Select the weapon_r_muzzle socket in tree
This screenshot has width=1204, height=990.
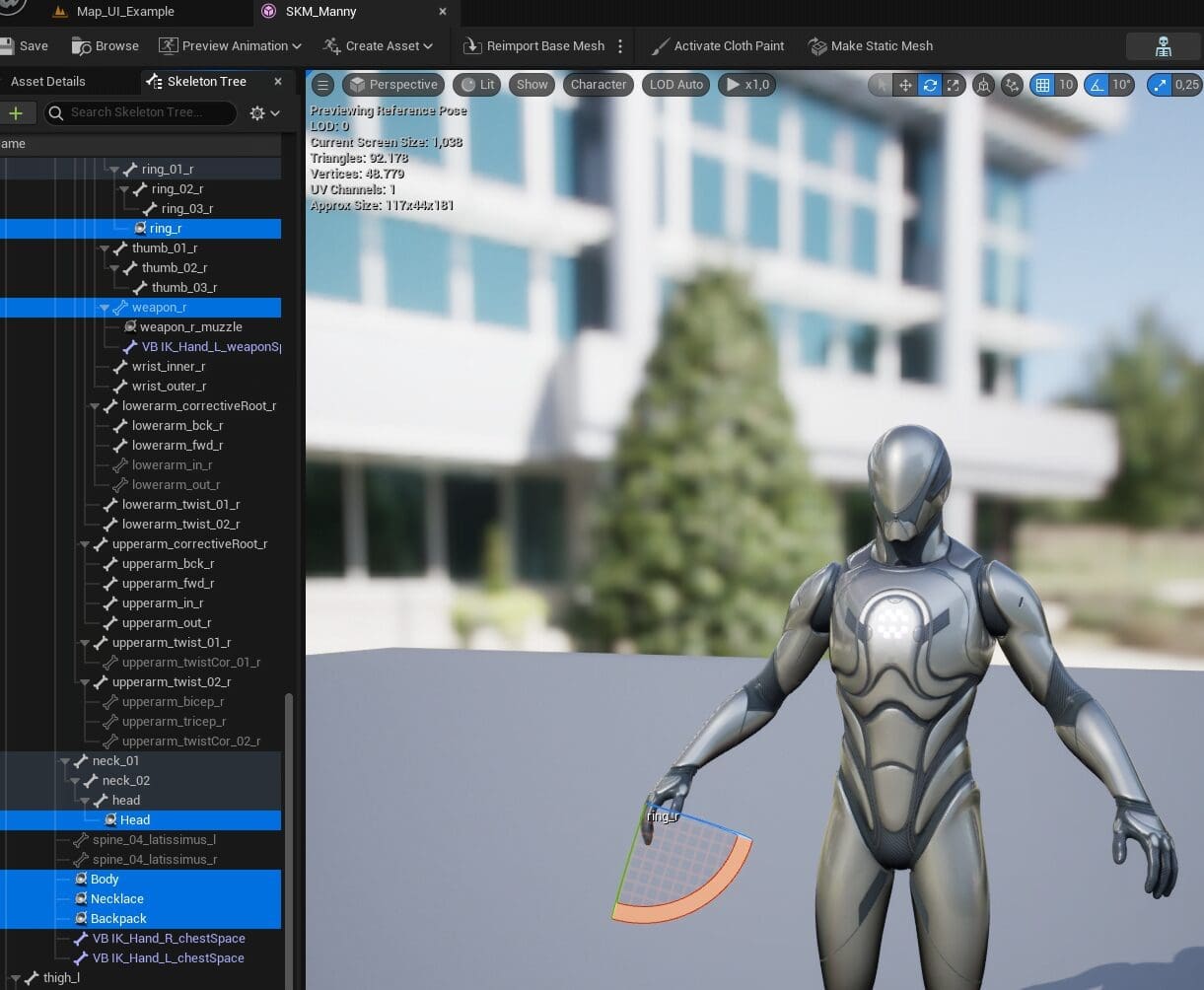click(x=190, y=327)
